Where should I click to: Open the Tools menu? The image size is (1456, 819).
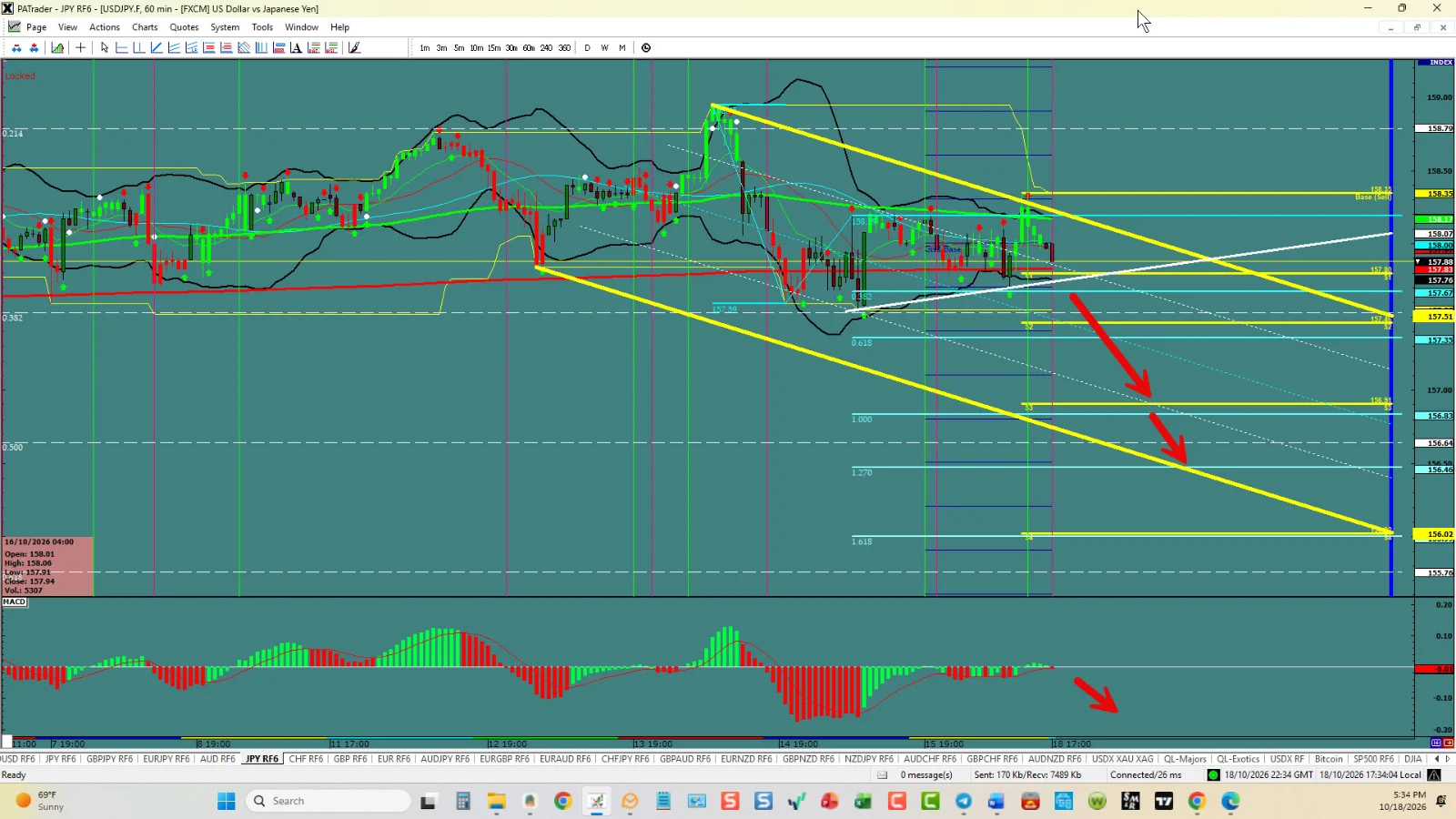[x=262, y=27]
